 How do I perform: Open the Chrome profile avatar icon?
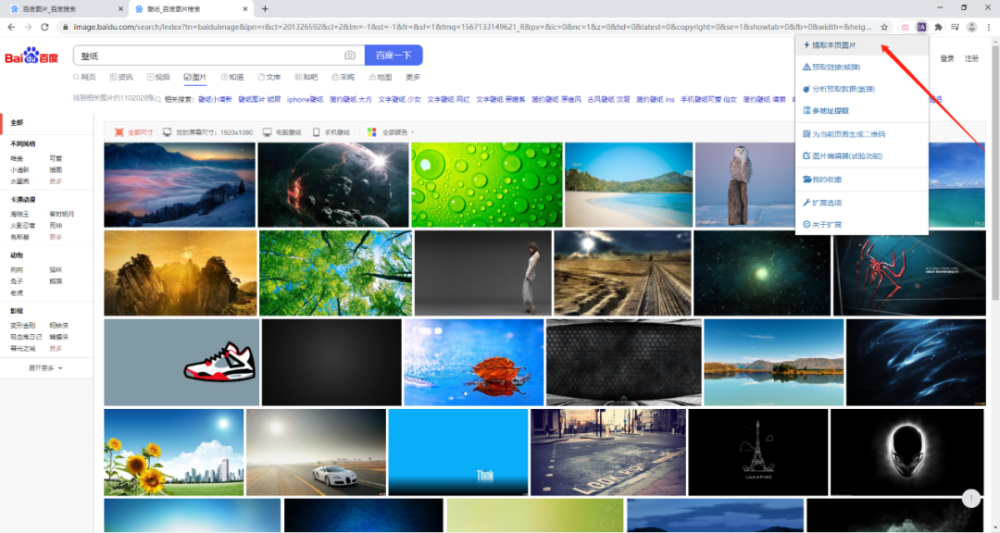click(971, 27)
